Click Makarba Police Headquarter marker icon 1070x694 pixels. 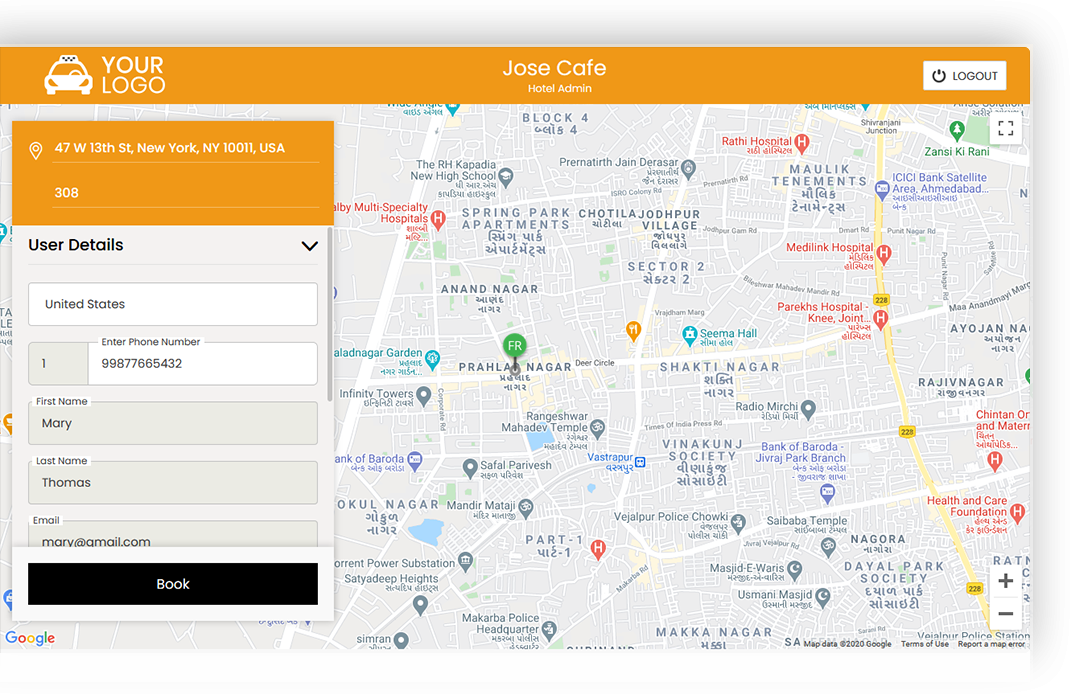pyautogui.click(x=549, y=628)
